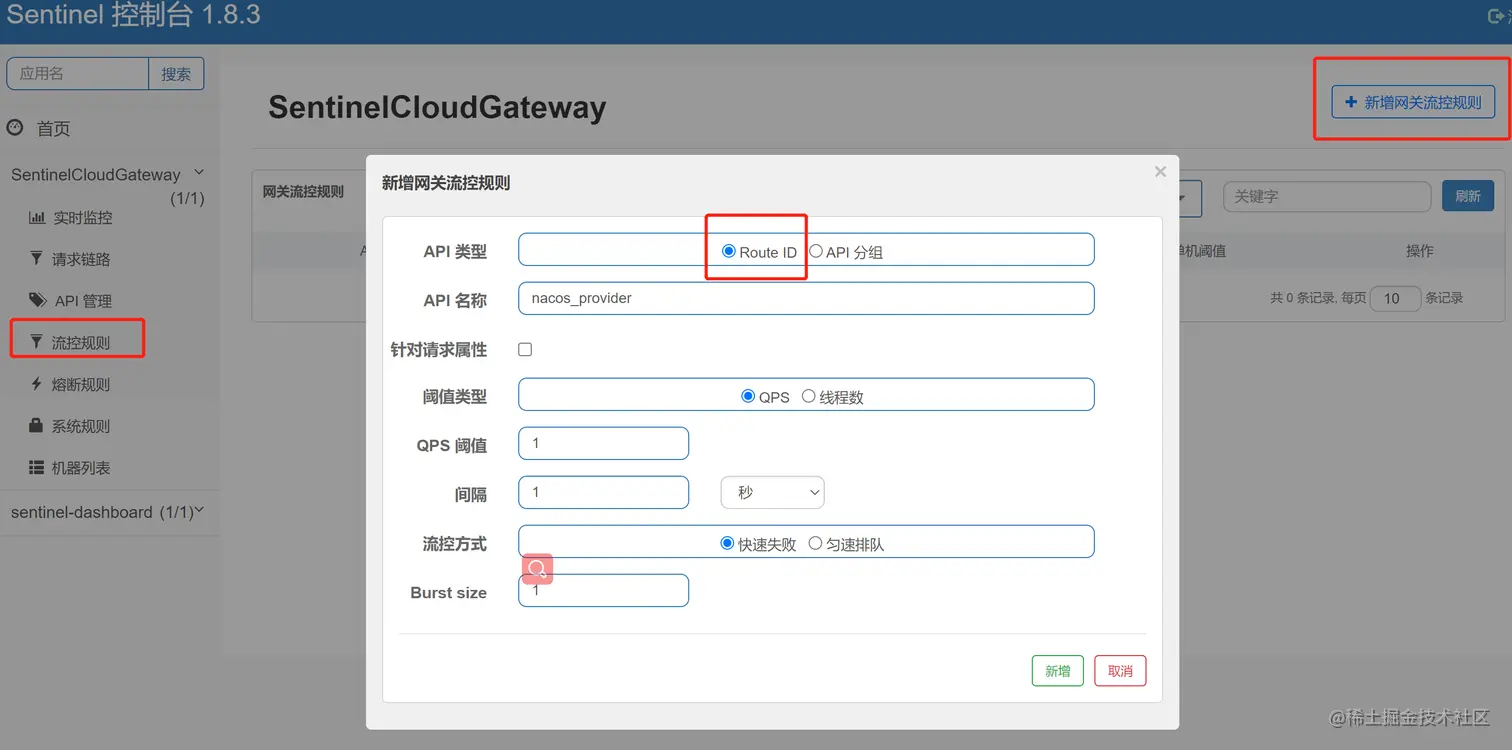Go to 首页 in the sidebar
Screen dimensions: 1512x750
pyautogui.click(x=53, y=129)
